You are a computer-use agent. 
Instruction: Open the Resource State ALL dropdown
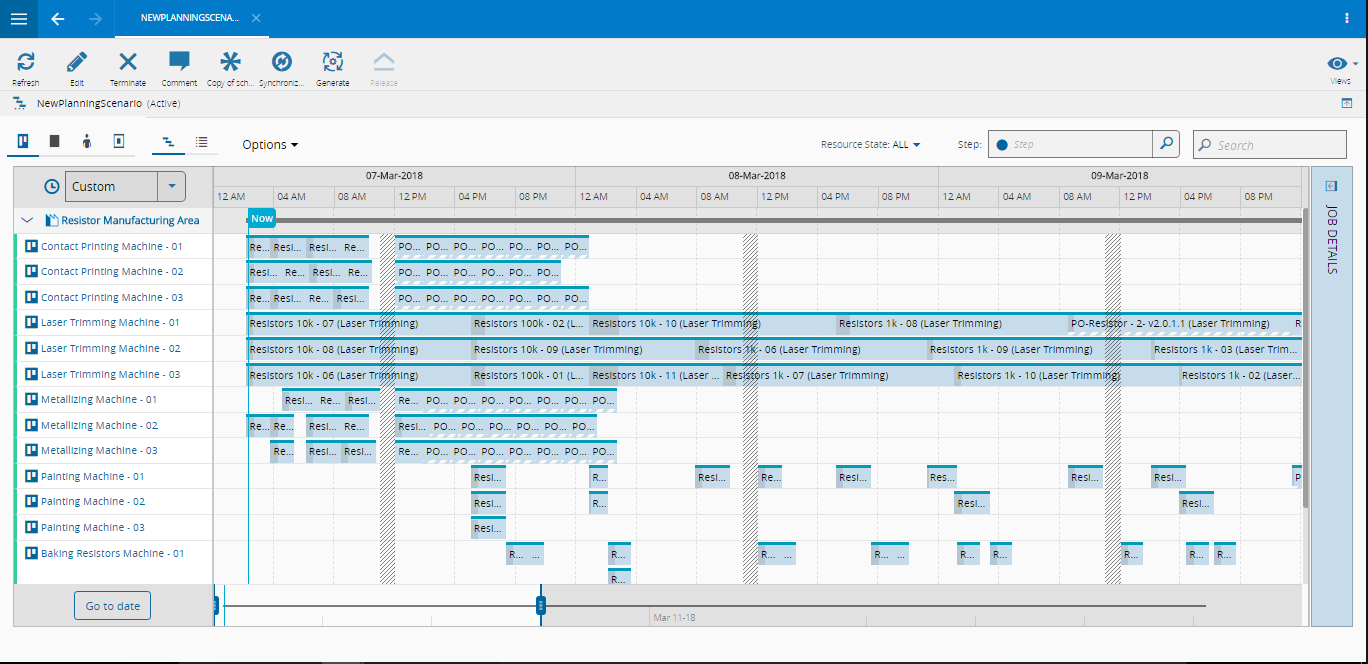tap(869, 145)
